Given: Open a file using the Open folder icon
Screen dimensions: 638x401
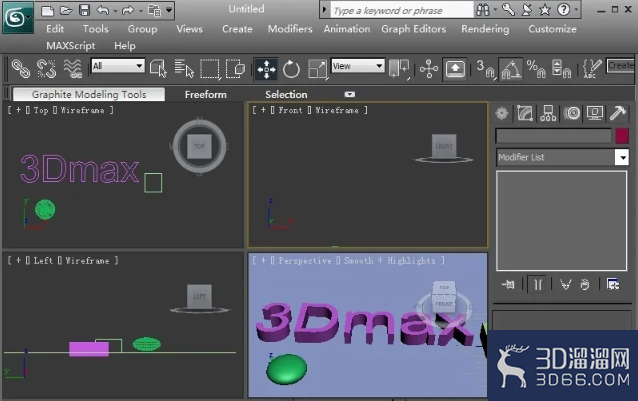Looking at the screenshot, I should [66, 10].
